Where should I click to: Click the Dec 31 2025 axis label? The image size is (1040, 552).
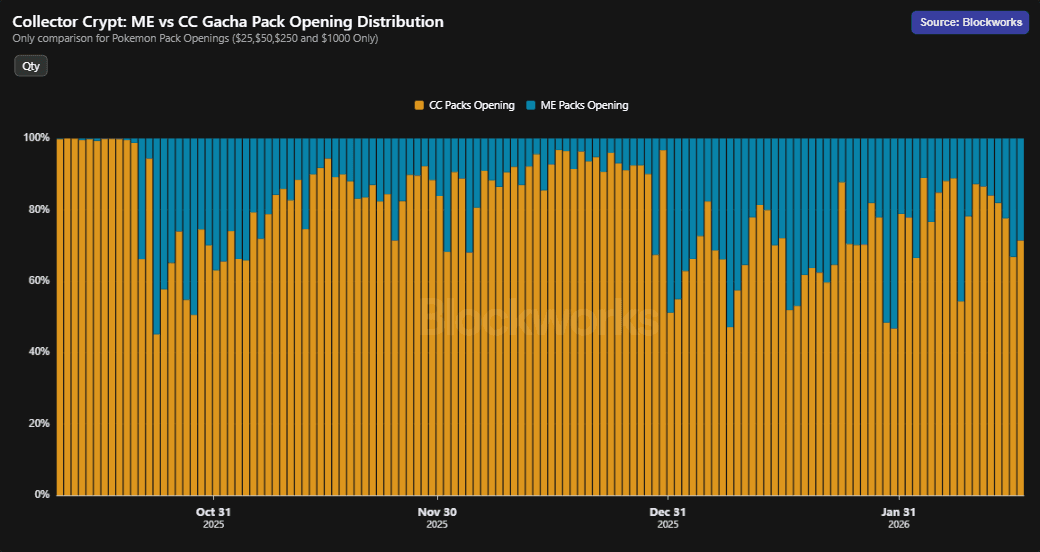(668, 518)
